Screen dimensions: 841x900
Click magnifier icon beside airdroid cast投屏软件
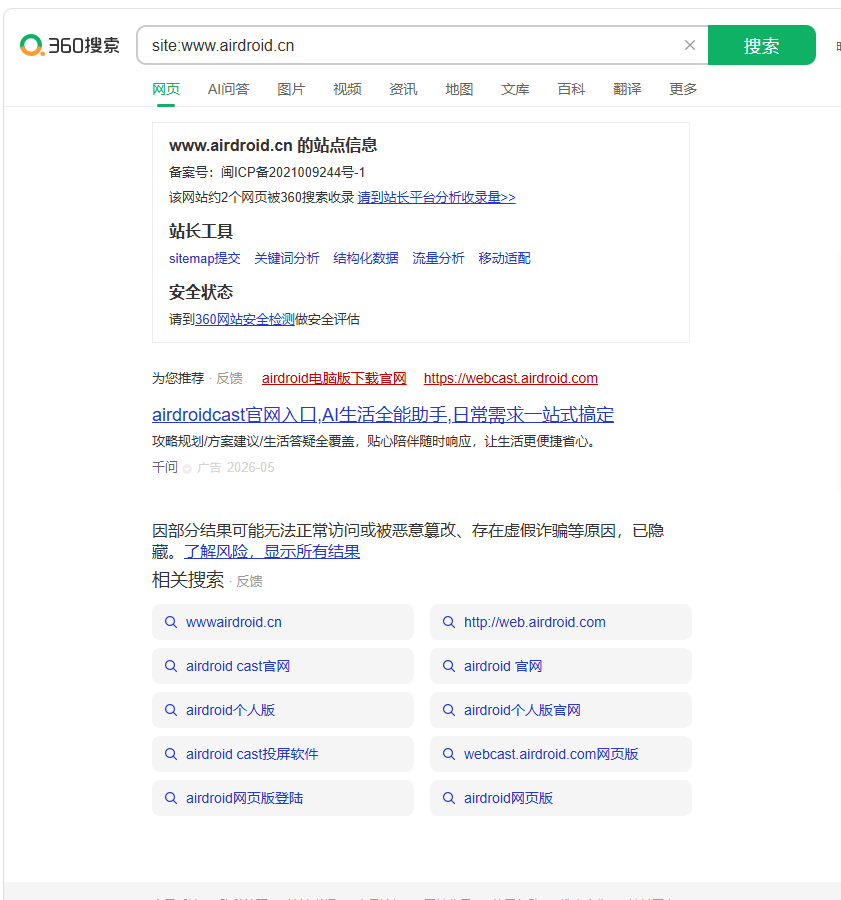pyautogui.click(x=170, y=754)
